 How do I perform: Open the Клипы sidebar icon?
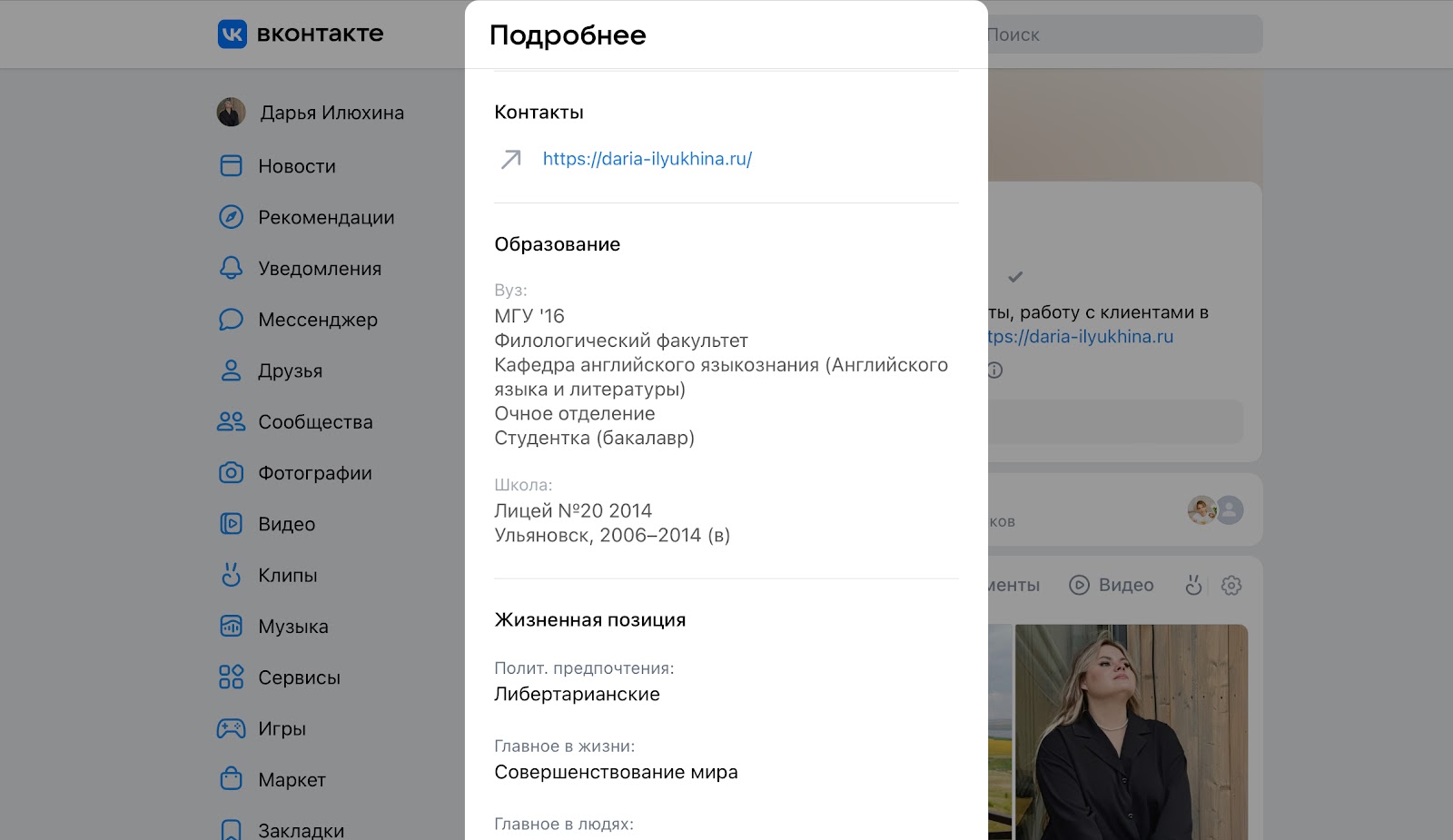(x=231, y=575)
